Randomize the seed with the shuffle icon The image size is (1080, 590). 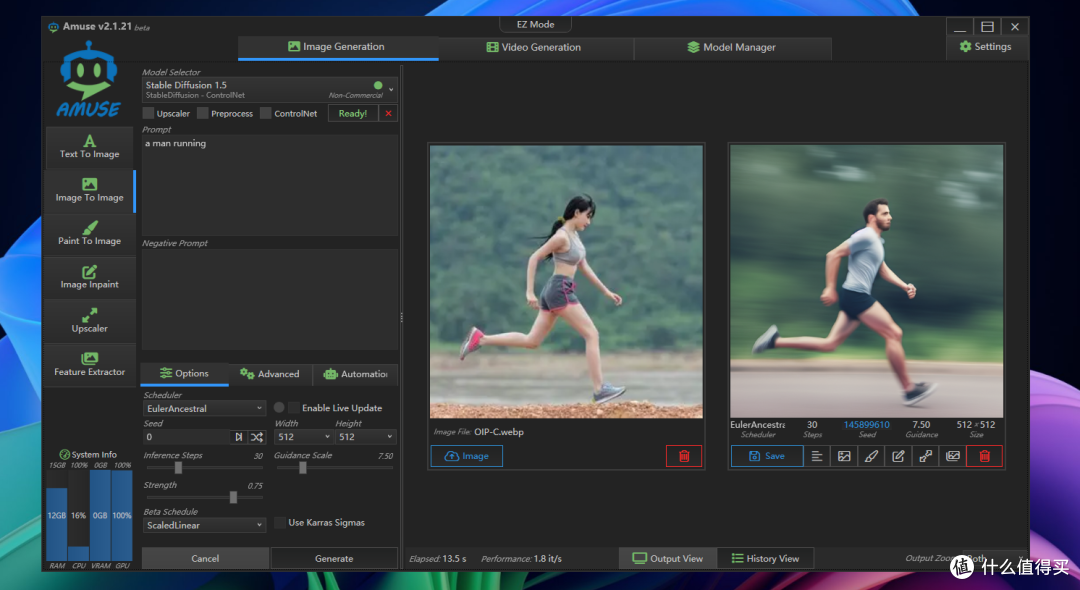(x=257, y=436)
